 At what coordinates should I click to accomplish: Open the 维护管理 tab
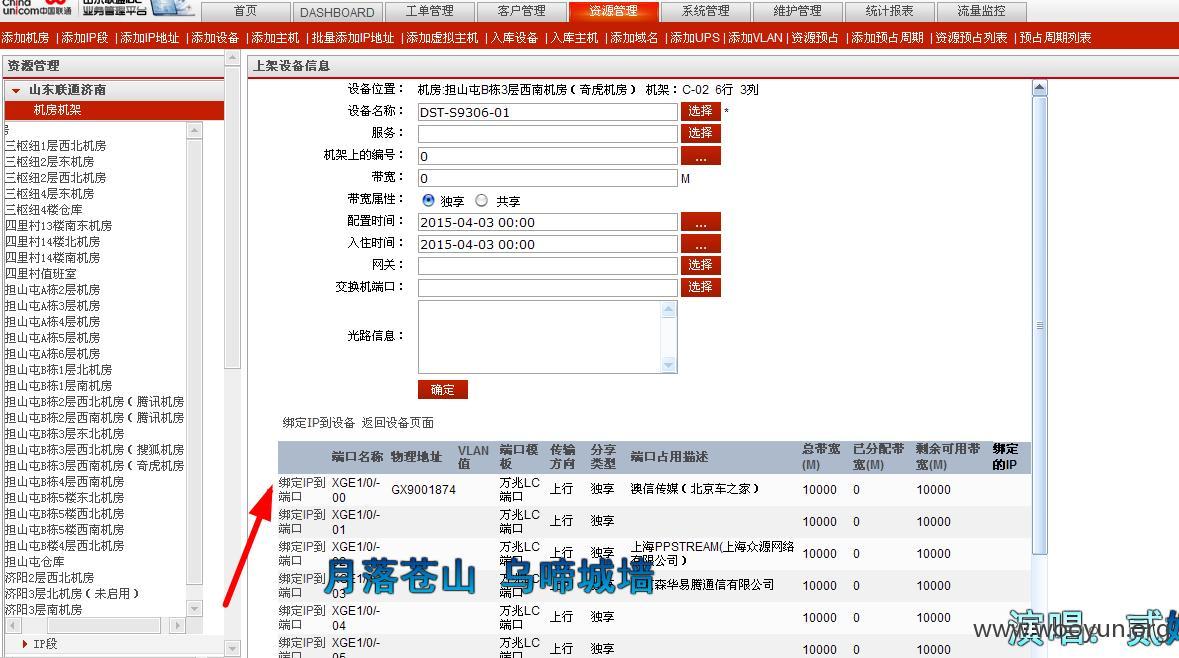(x=797, y=11)
